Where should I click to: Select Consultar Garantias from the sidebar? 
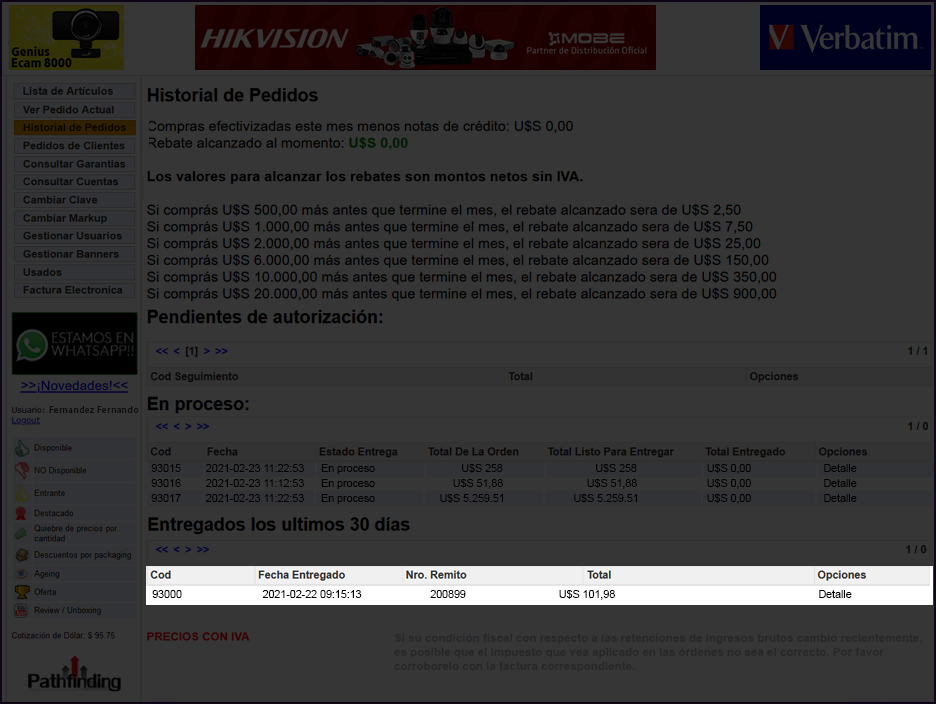74,164
